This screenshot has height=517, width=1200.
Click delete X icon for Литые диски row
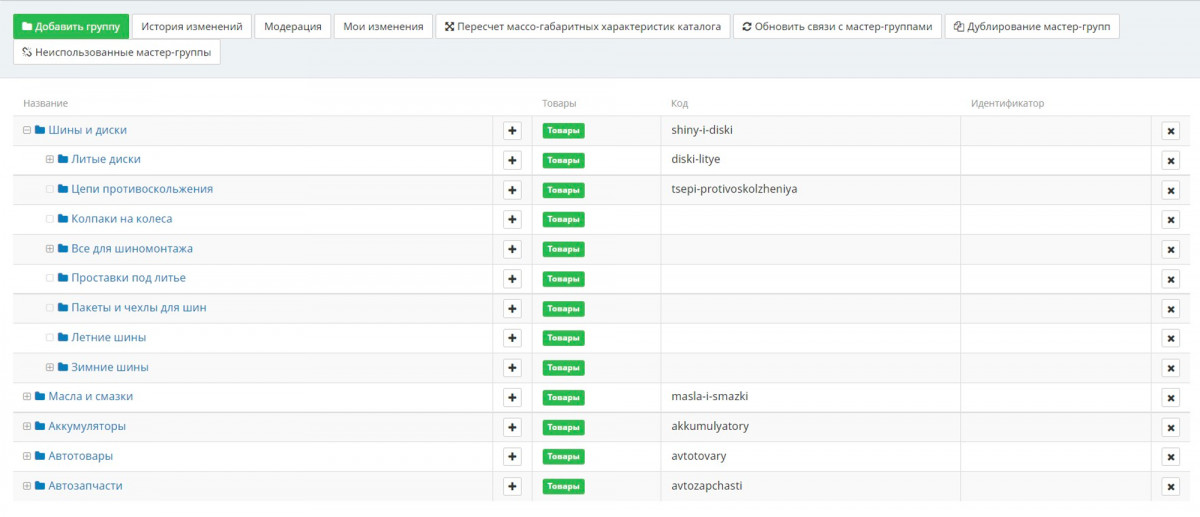[x=1170, y=161]
